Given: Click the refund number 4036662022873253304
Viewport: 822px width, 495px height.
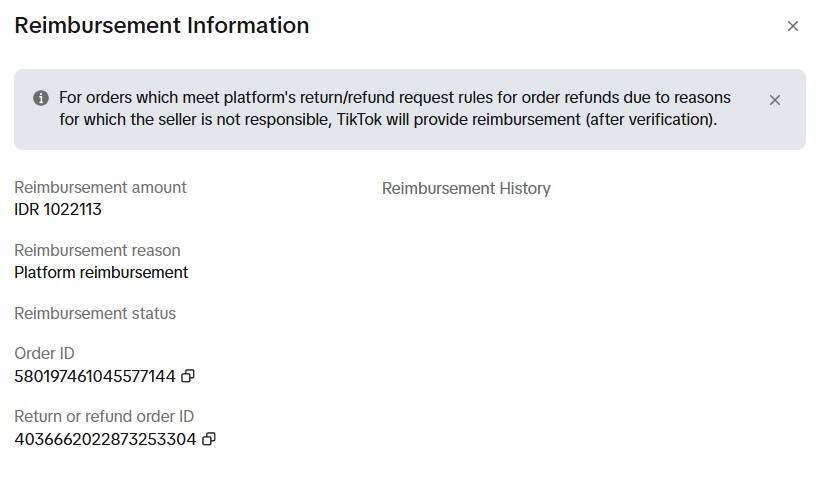Looking at the screenshot, I should pyautogui.click(x=105, y=439).
